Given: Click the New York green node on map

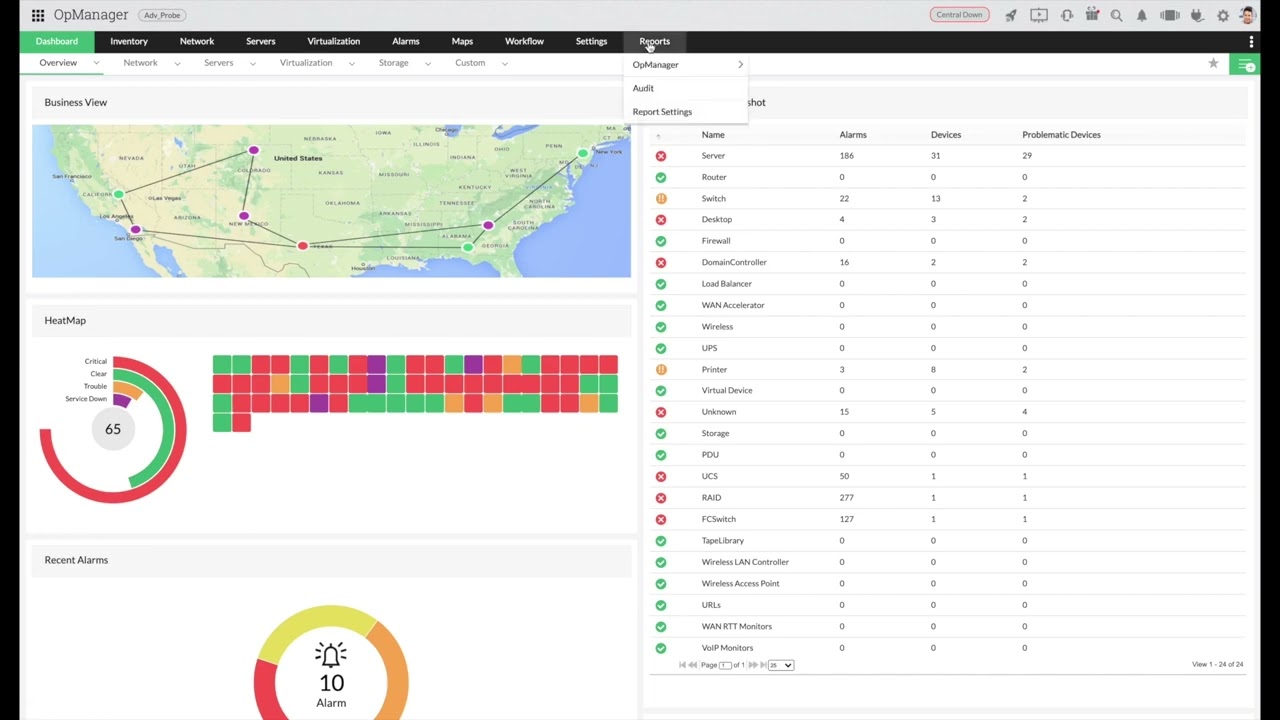Looking at the screenshot, I should (583, 153).
